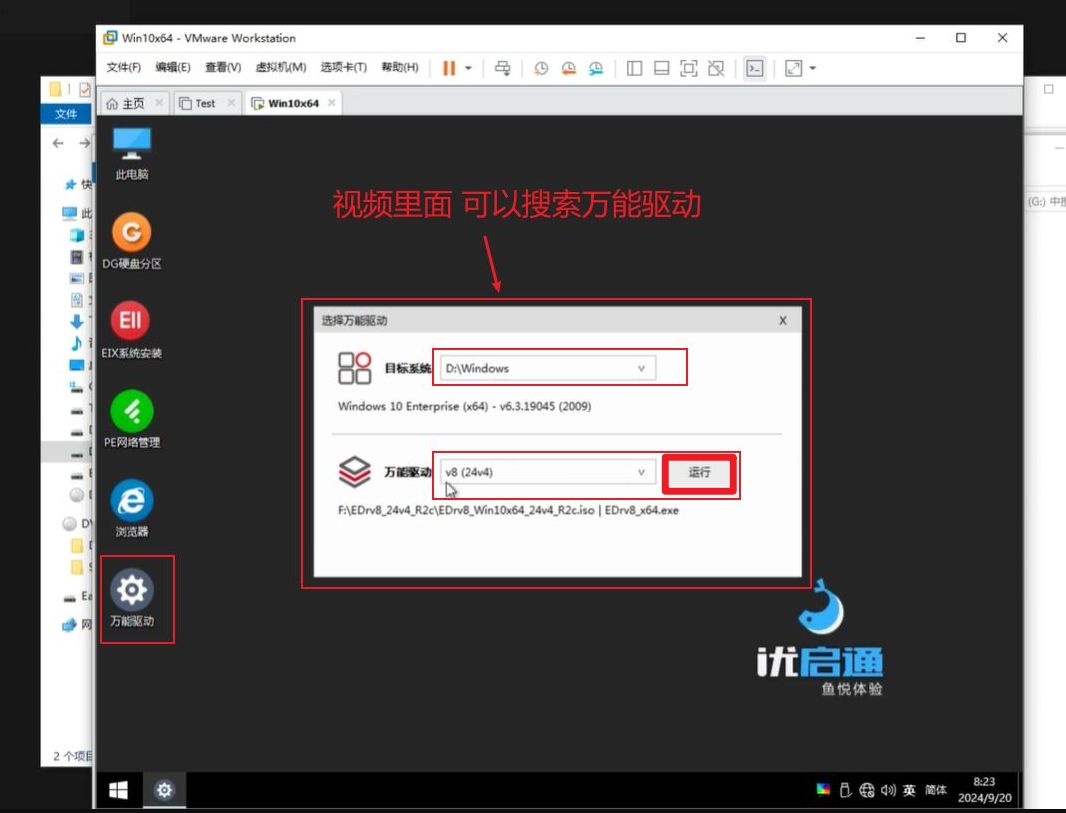Expand the 目标系统 D:\Windows dropdown
1066x813 pixels.
(641, 368)
